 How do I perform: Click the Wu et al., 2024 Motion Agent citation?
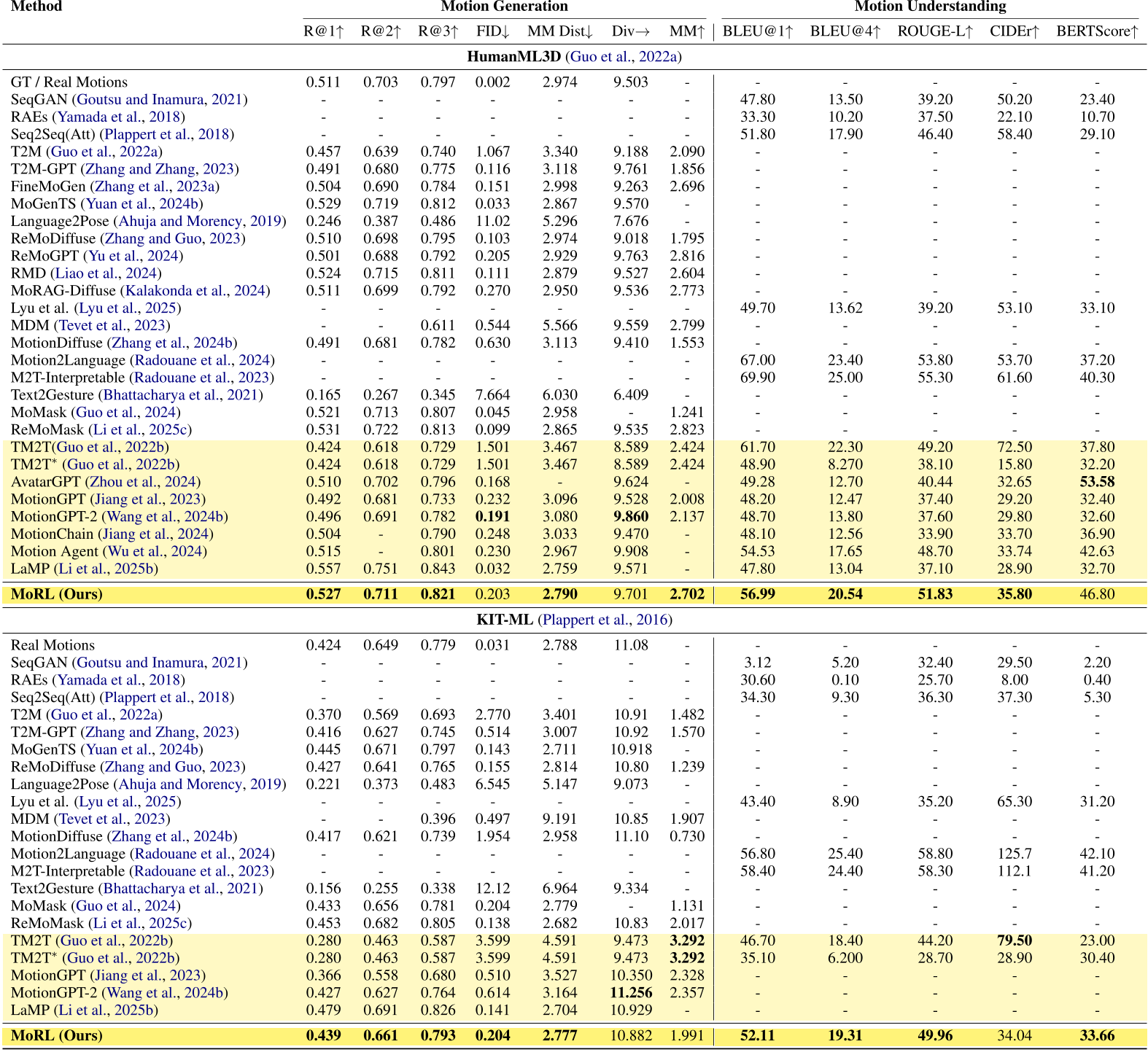(x=155, y=552)
